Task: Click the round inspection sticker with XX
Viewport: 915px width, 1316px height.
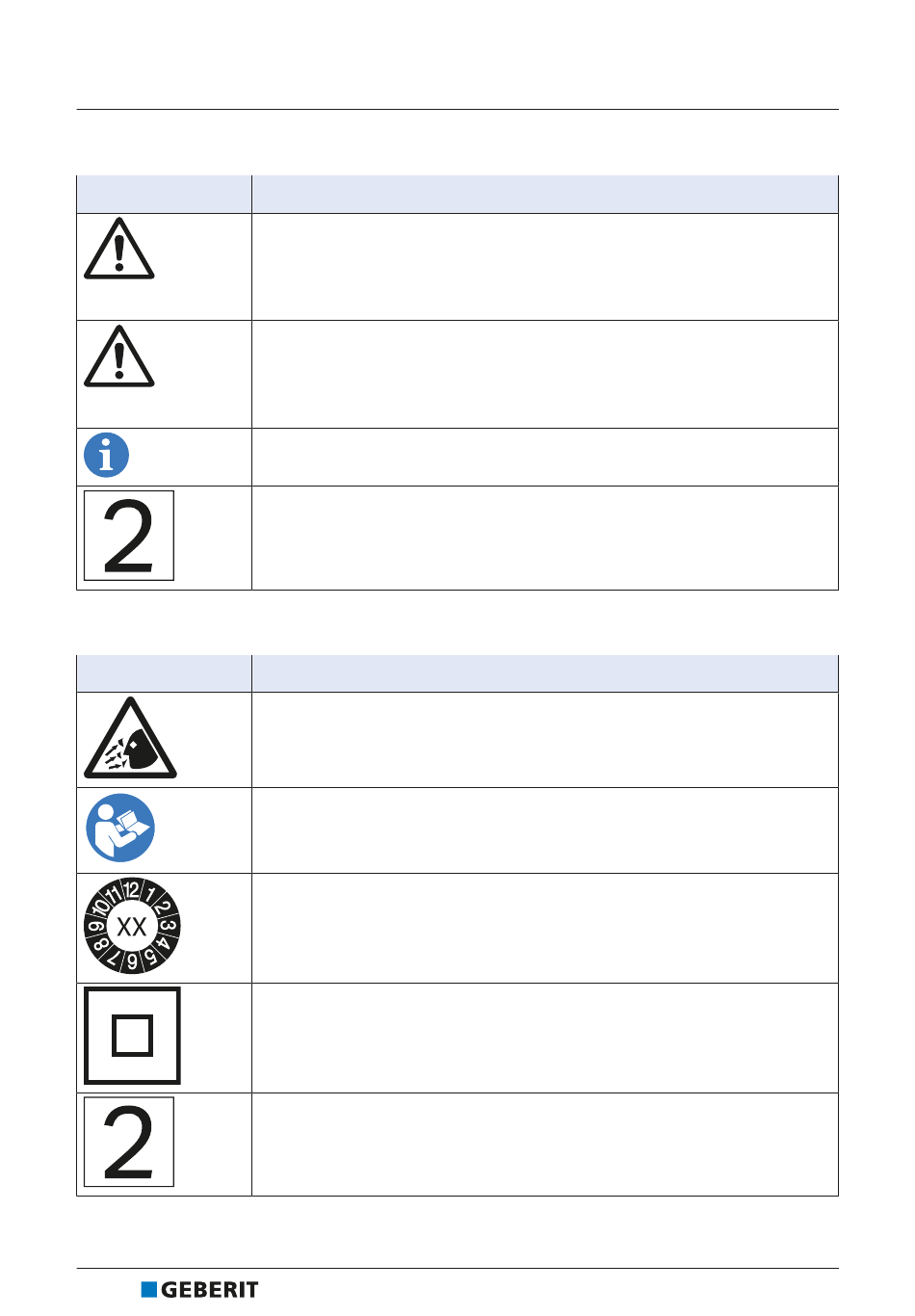Action: coord(132,927)
